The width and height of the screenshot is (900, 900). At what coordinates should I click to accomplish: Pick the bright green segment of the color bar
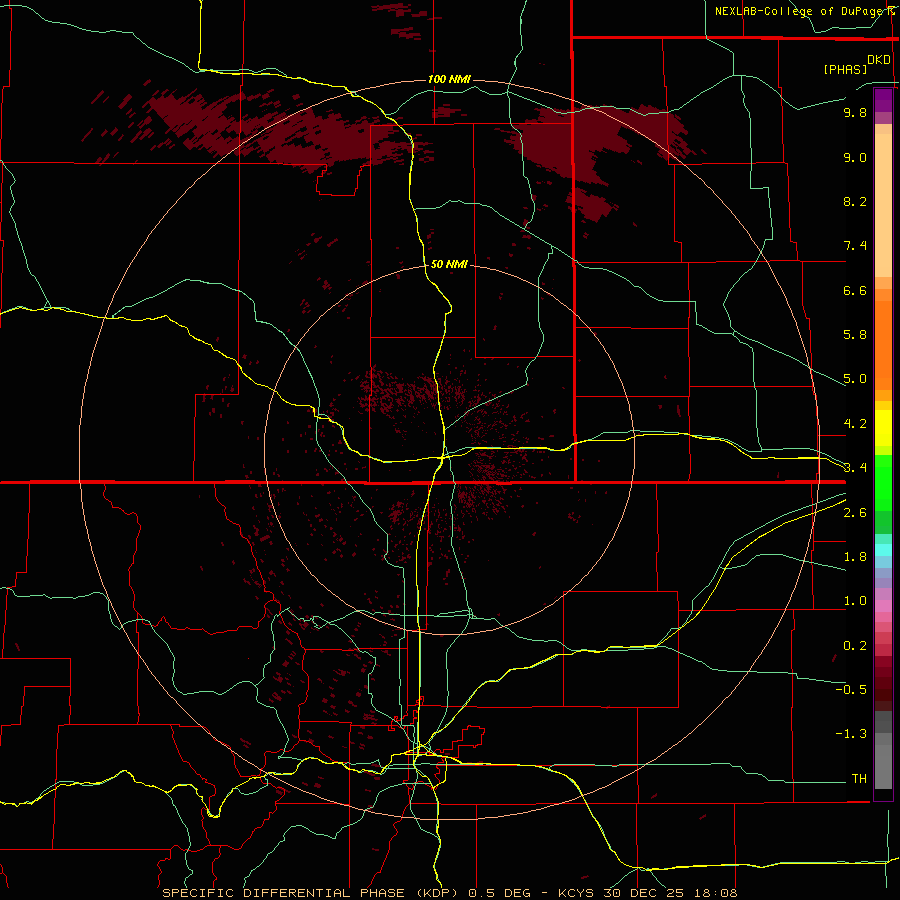[x=883, y=482]
